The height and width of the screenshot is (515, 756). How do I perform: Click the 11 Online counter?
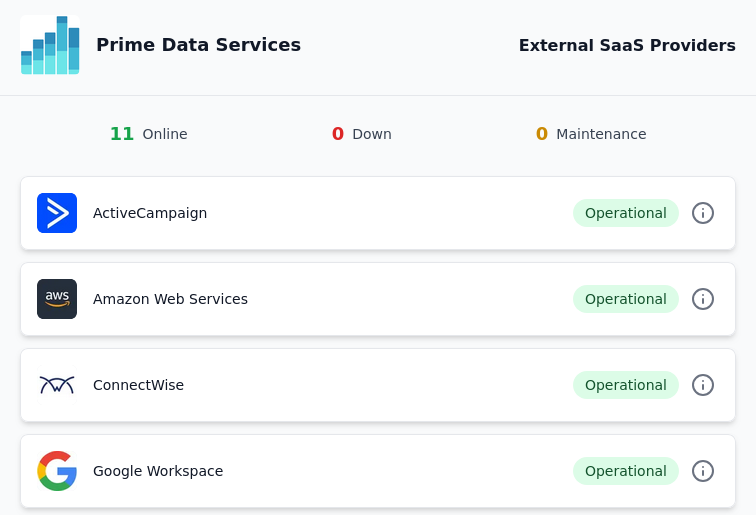tap(148, 134)
